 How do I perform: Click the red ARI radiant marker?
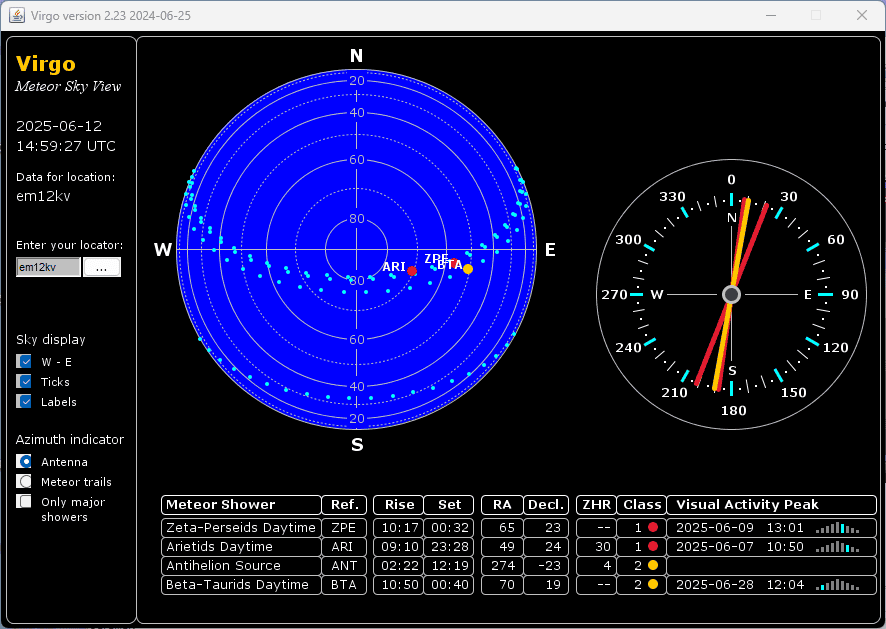point(412,271)
